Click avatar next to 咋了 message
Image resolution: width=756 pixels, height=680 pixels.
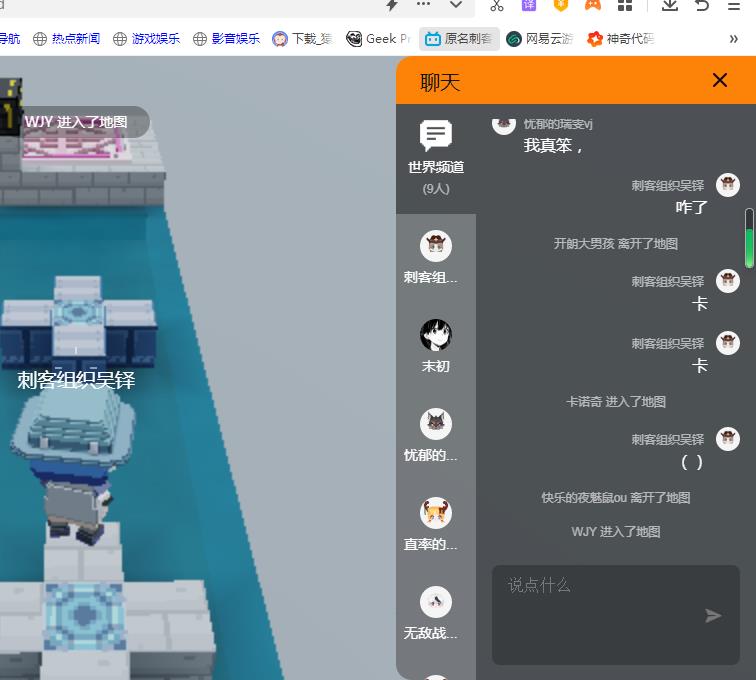[728, 185]
